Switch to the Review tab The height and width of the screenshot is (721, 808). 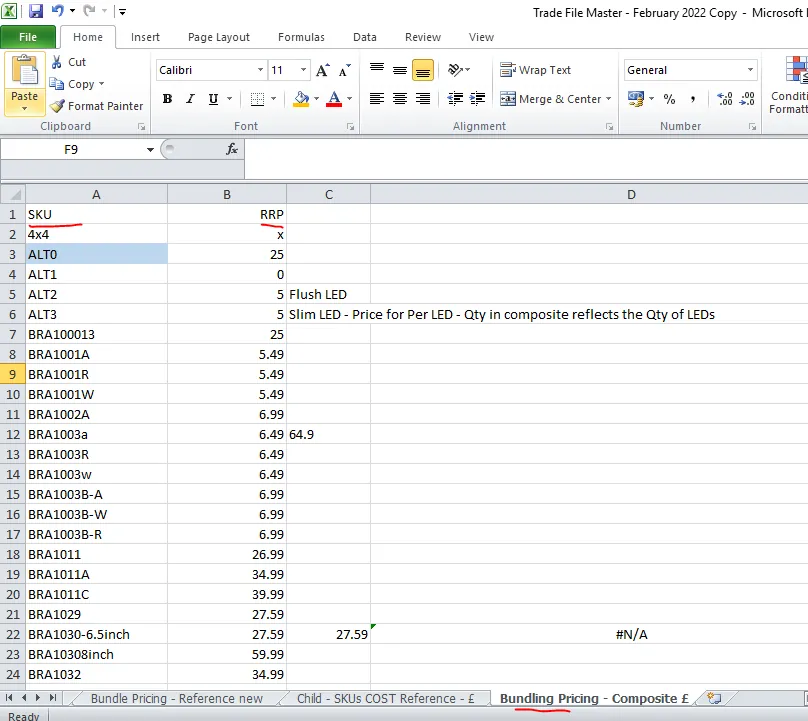coord(423,37)
